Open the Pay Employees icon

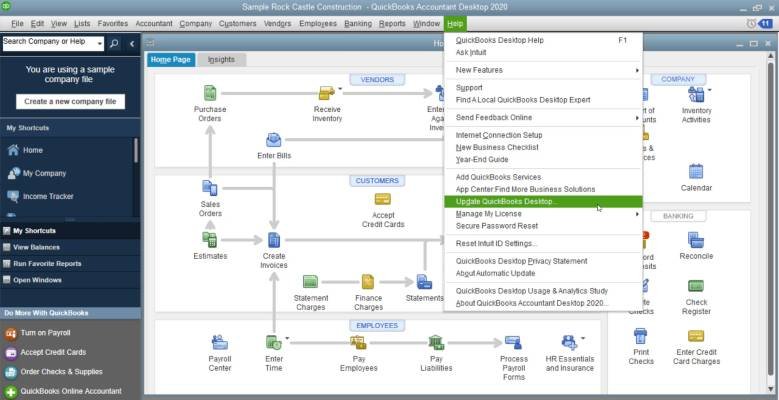(x=358, y=342)
